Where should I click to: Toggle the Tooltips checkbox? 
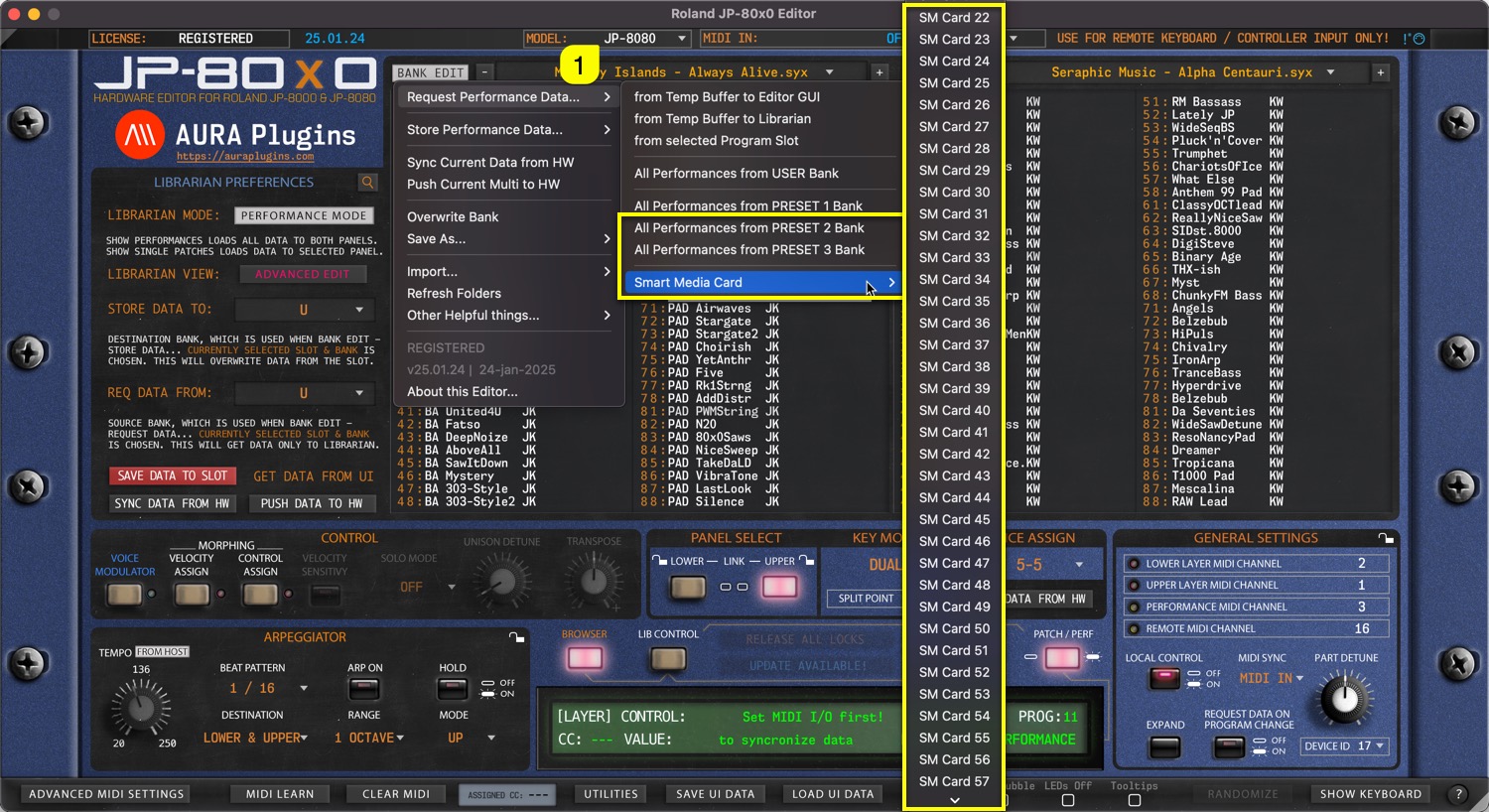click(1135, 800)
